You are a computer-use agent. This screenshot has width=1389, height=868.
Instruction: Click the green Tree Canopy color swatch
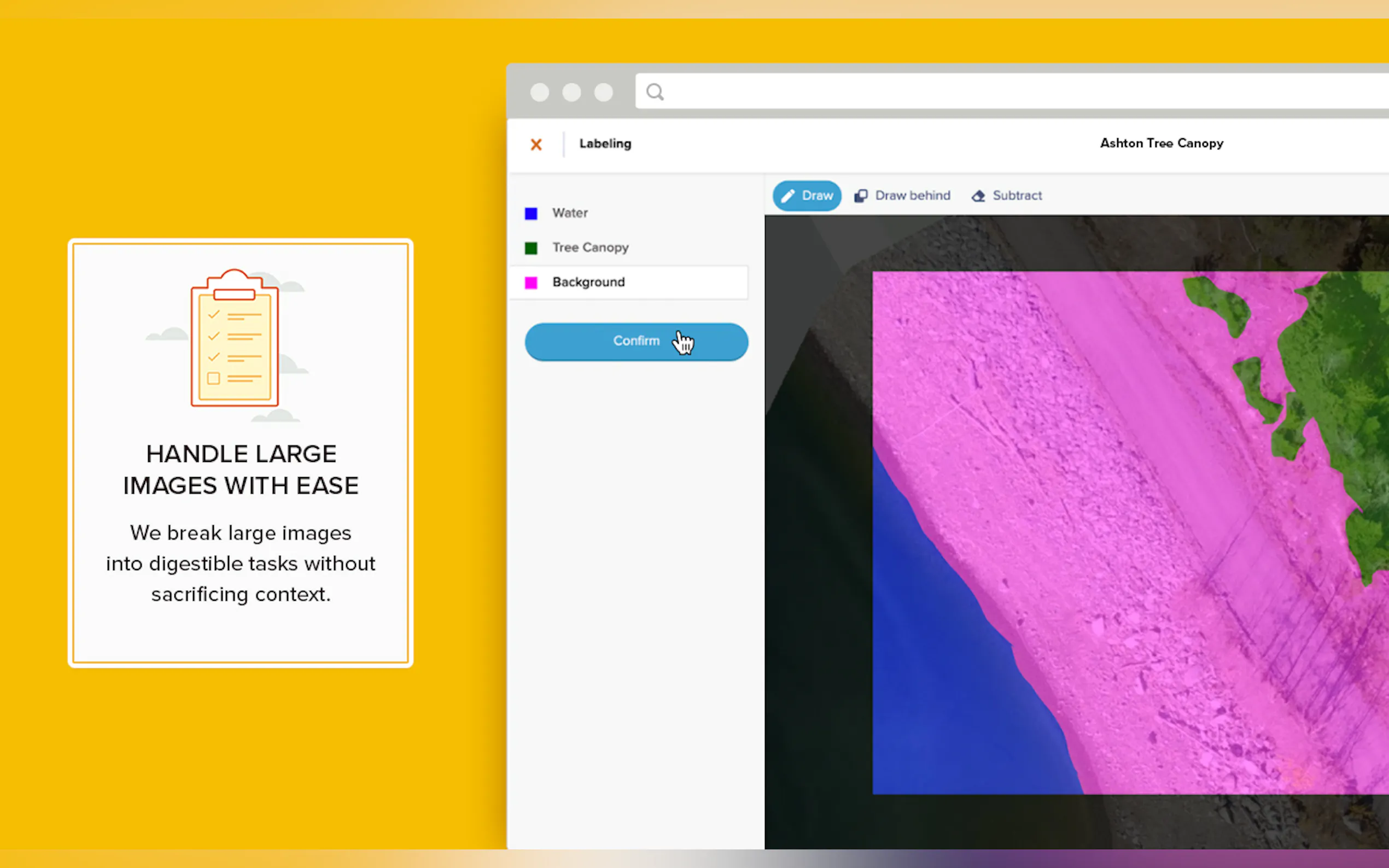[x=530, y=248]
